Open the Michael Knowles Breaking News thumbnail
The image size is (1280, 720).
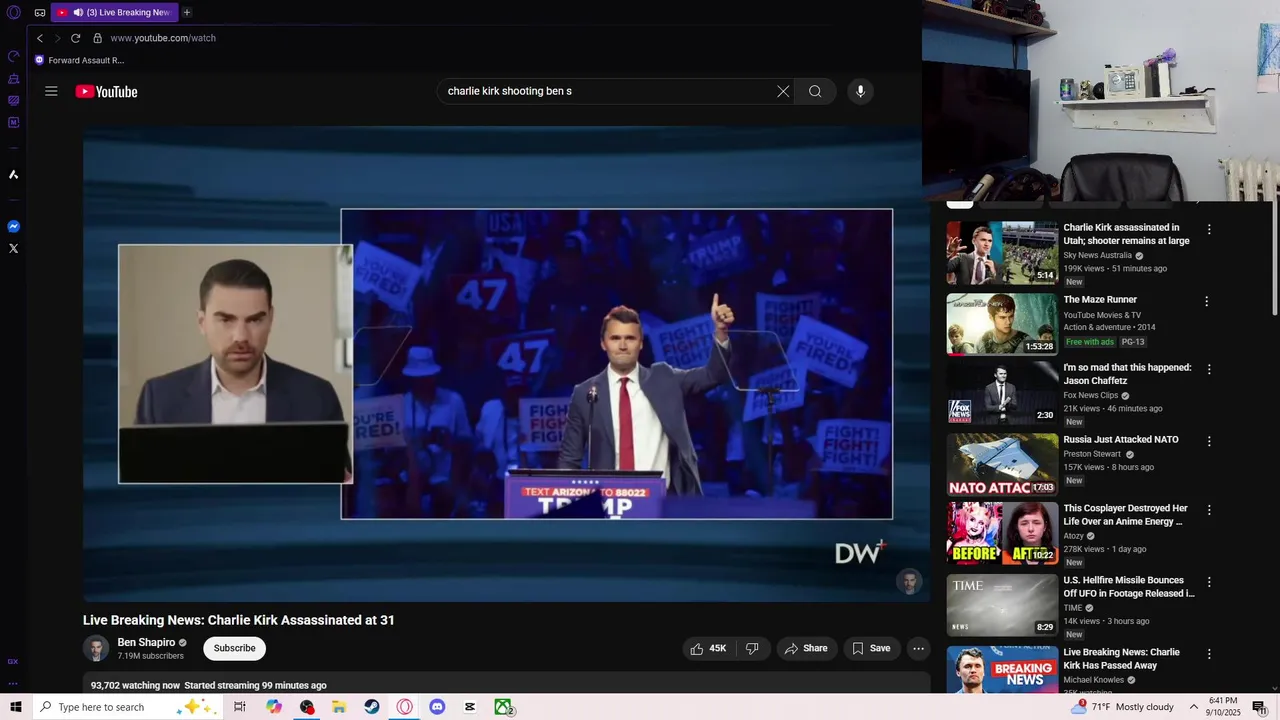pos(1002,670)
